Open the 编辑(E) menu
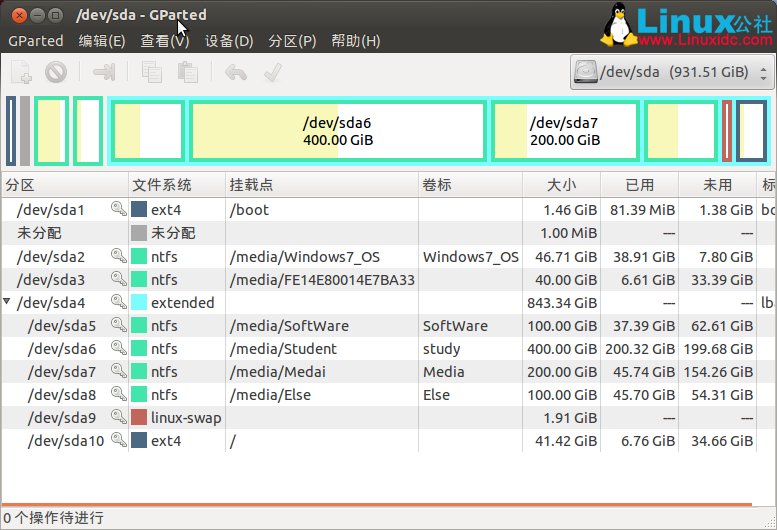This screenshot has width=777, height=530. tap(102, 41)
